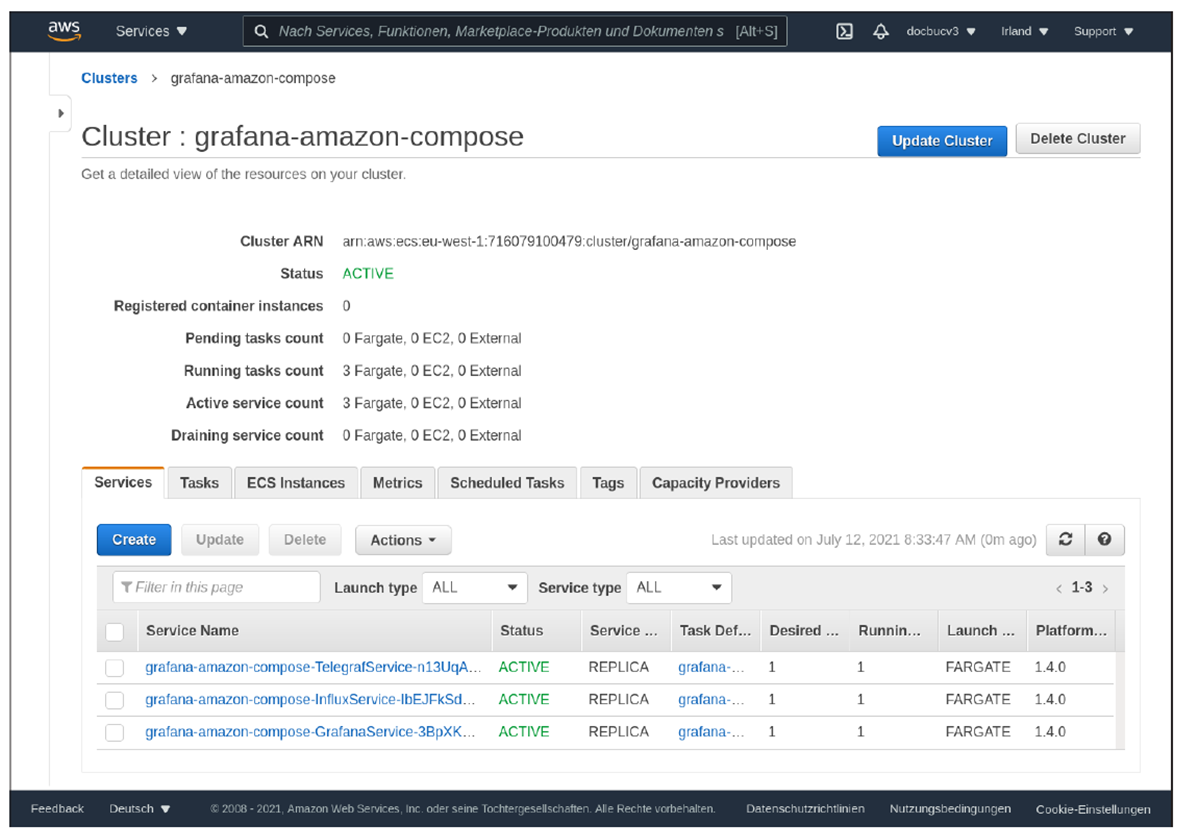1182x836 pixels.
Task: Open the Support dropdown menu
Action: [x=1104, y=31]
